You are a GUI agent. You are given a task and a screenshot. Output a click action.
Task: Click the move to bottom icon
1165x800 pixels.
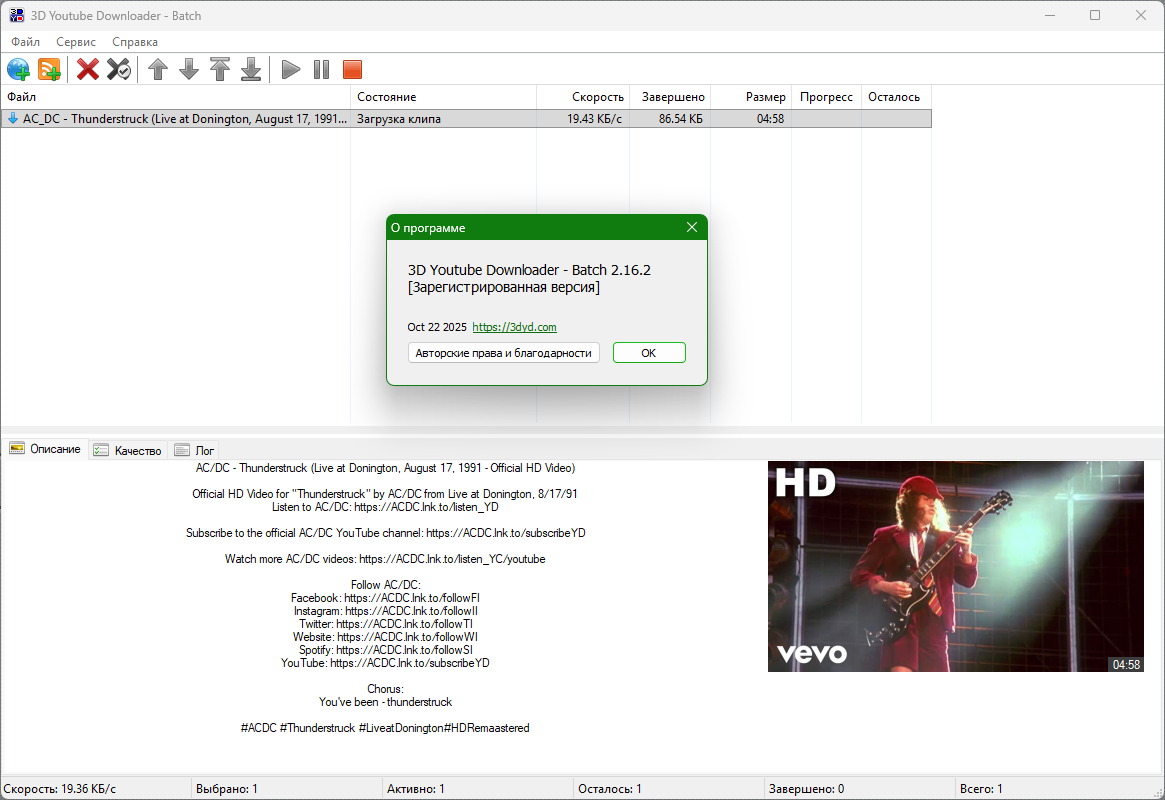(x=251, y=70)
